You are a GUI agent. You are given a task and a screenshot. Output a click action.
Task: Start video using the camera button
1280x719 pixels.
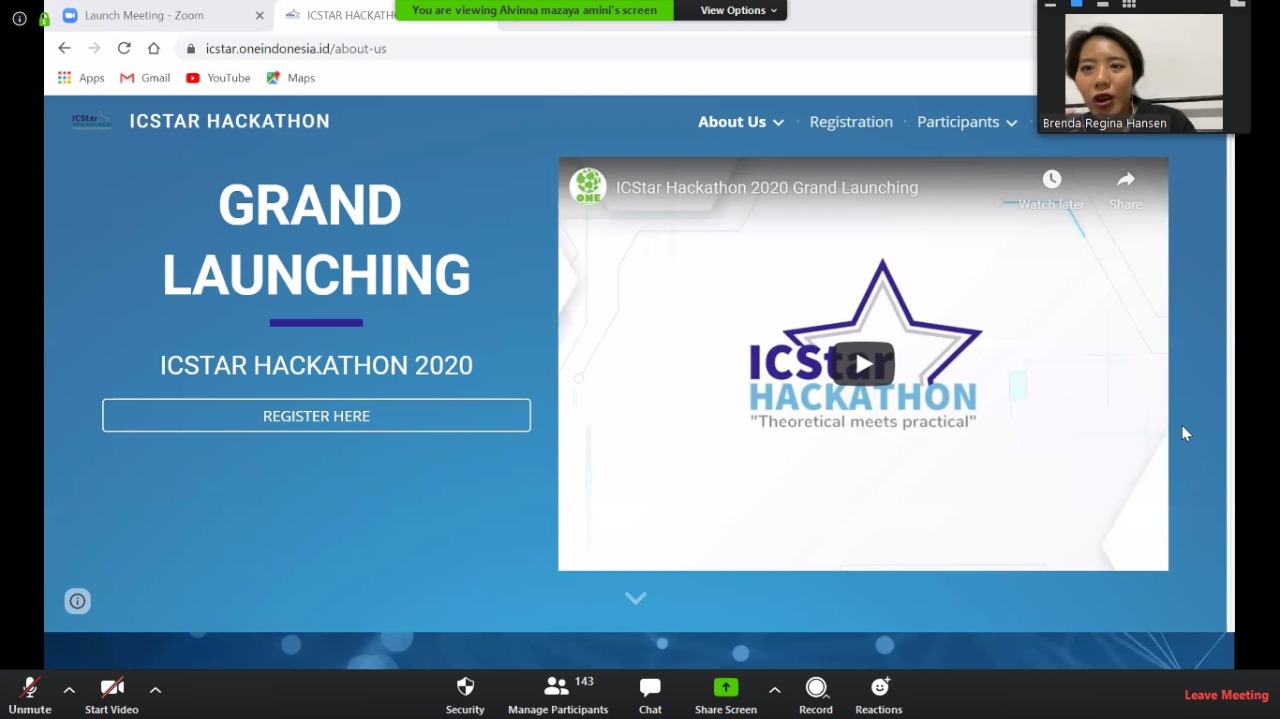(x=111, y=694)
